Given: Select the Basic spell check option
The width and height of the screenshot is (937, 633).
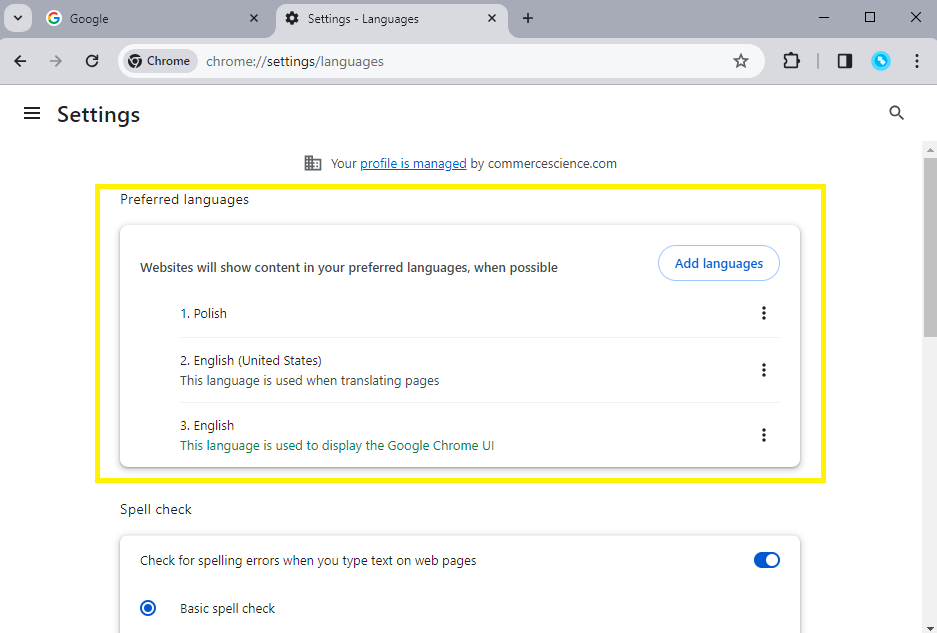Looking at the screenshot, I should point(148,607).
